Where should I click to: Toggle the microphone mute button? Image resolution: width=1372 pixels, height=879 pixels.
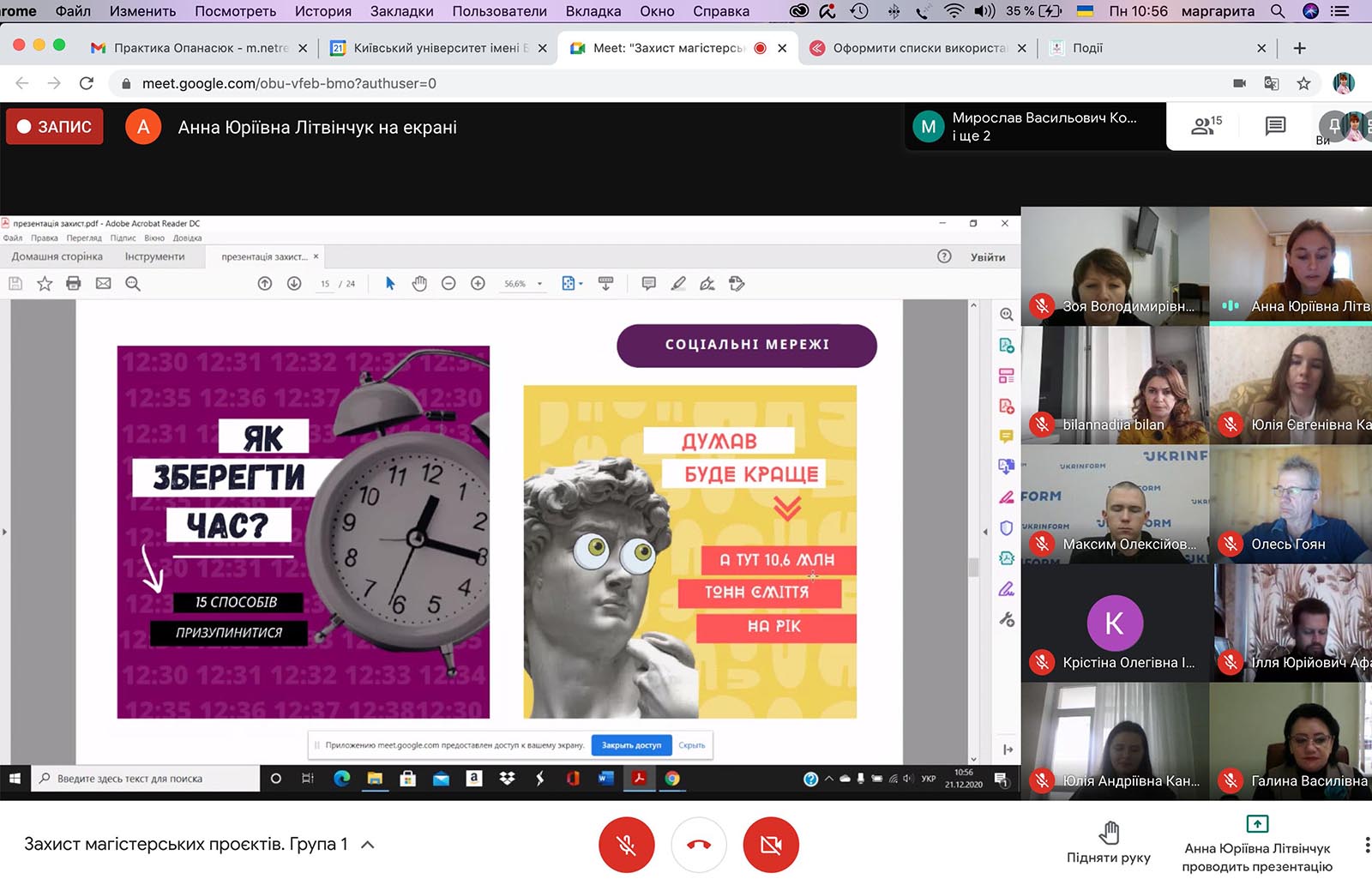627,845
